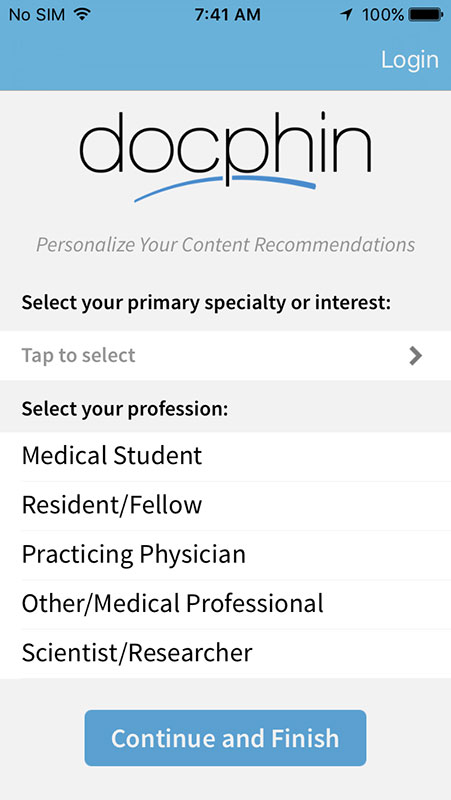Tap the Wi-Fi signal icon
This screenshot has height=800, width=451.
[x=81, y=14]
